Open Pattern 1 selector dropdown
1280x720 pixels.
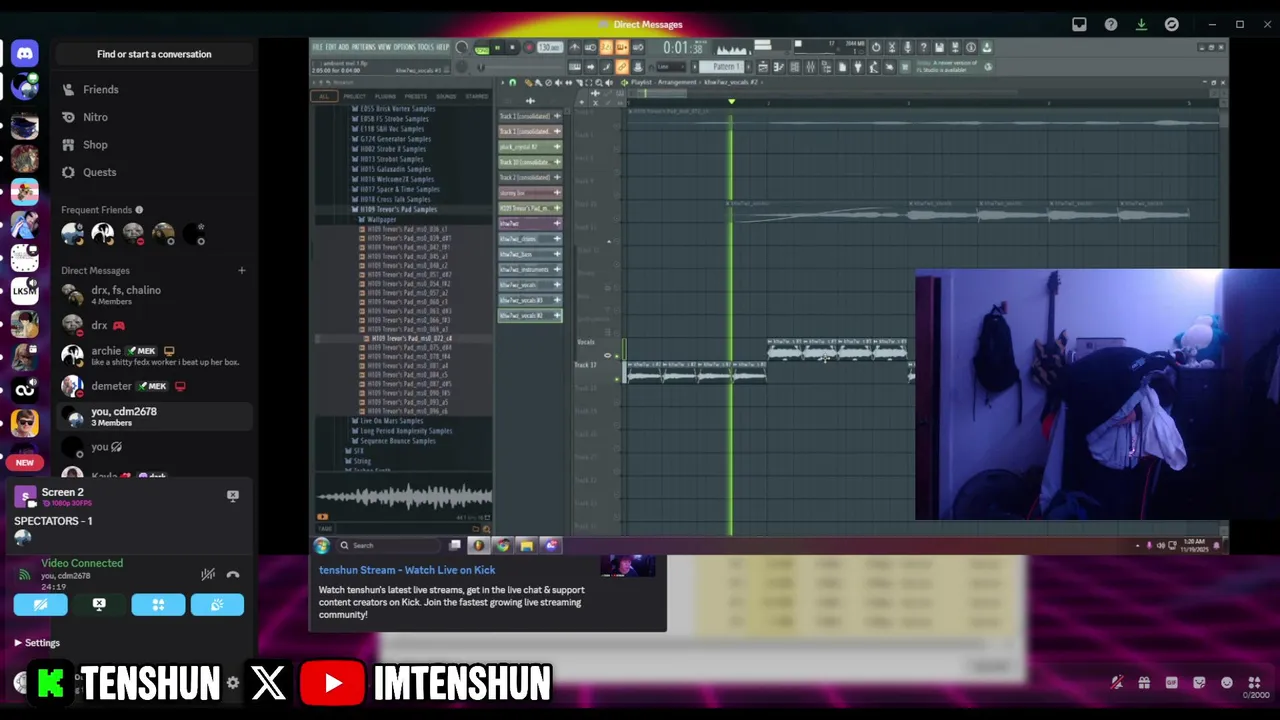pos(720,67)
